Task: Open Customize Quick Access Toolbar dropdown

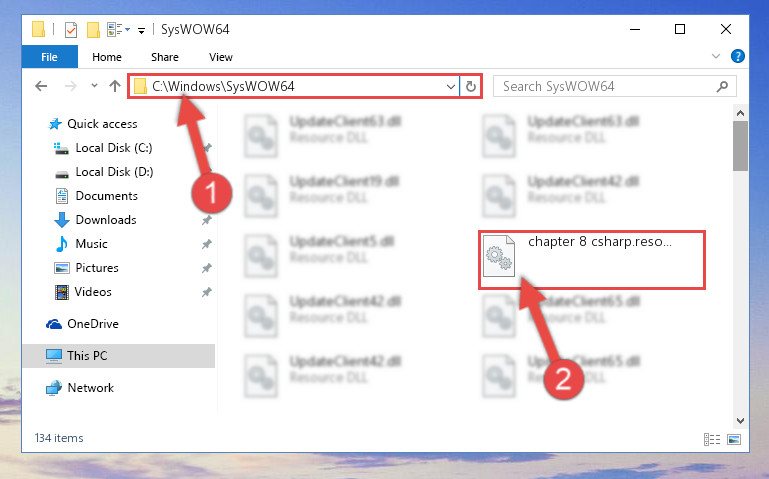Action: point(141,31)
